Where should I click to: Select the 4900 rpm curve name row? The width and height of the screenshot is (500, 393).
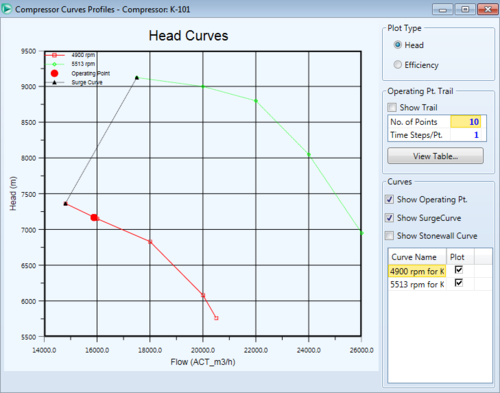(x=417, y=271)
